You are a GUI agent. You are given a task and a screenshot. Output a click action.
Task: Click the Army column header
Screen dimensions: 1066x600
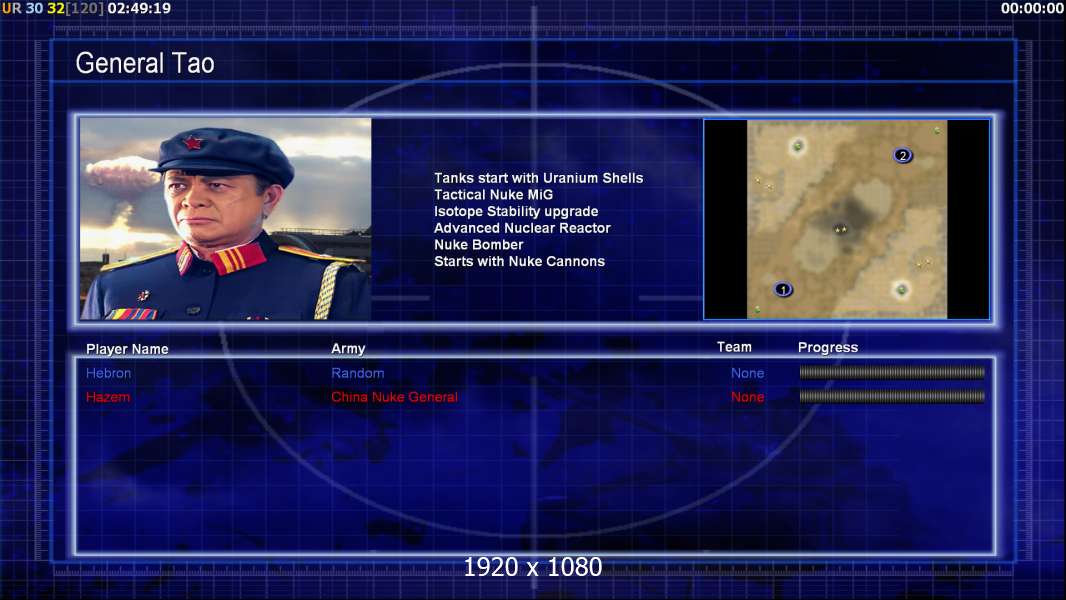click(x=348, y=349)
